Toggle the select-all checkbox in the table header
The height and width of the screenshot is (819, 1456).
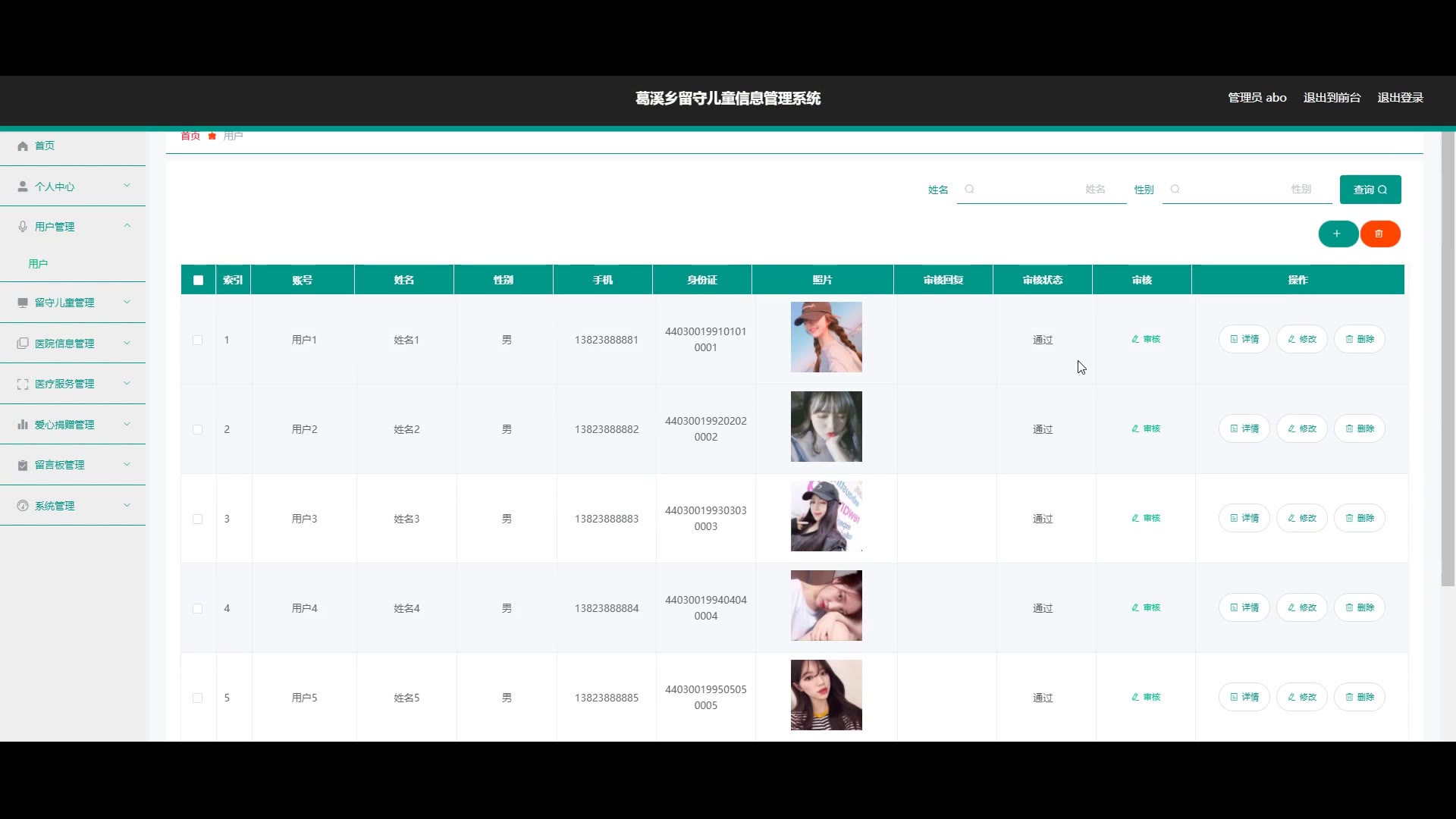coord(198,280)
